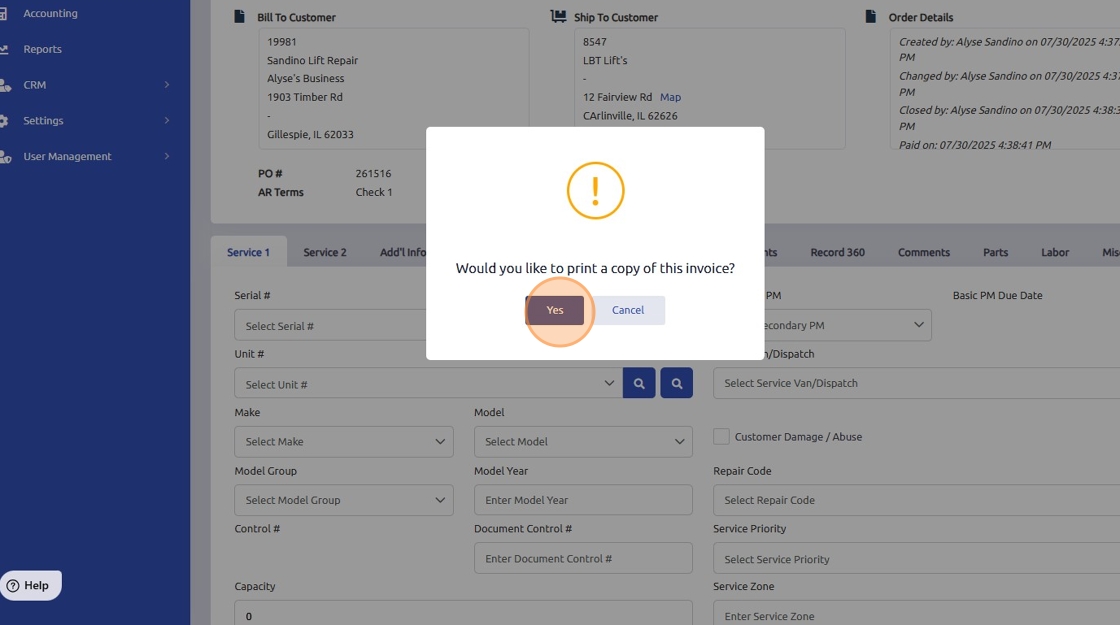Click the Basic PM Due Date label

click(997, 295)
